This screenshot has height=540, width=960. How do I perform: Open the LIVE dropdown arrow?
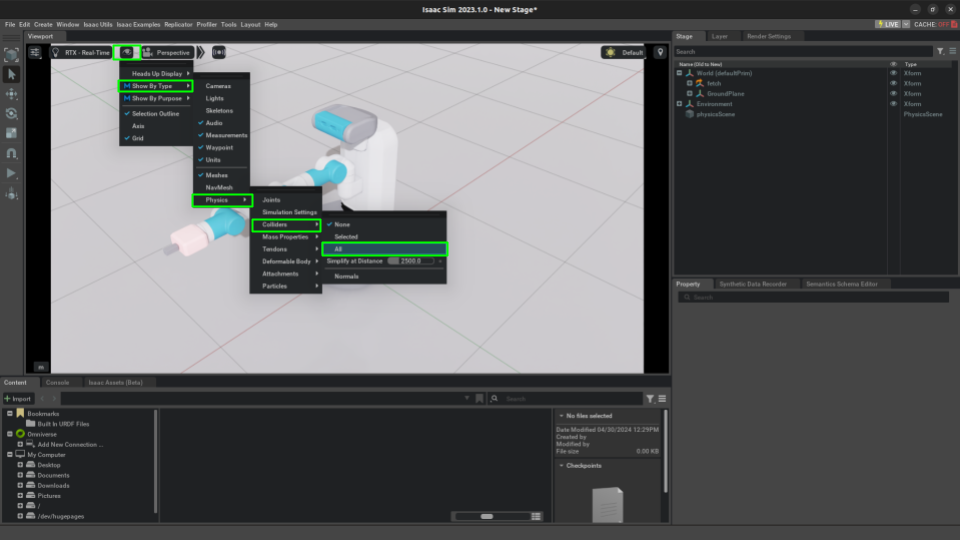906,24
